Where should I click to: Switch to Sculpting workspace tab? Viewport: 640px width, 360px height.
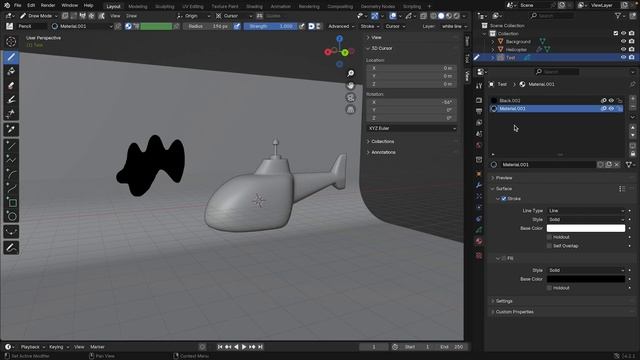pos(164,7)
